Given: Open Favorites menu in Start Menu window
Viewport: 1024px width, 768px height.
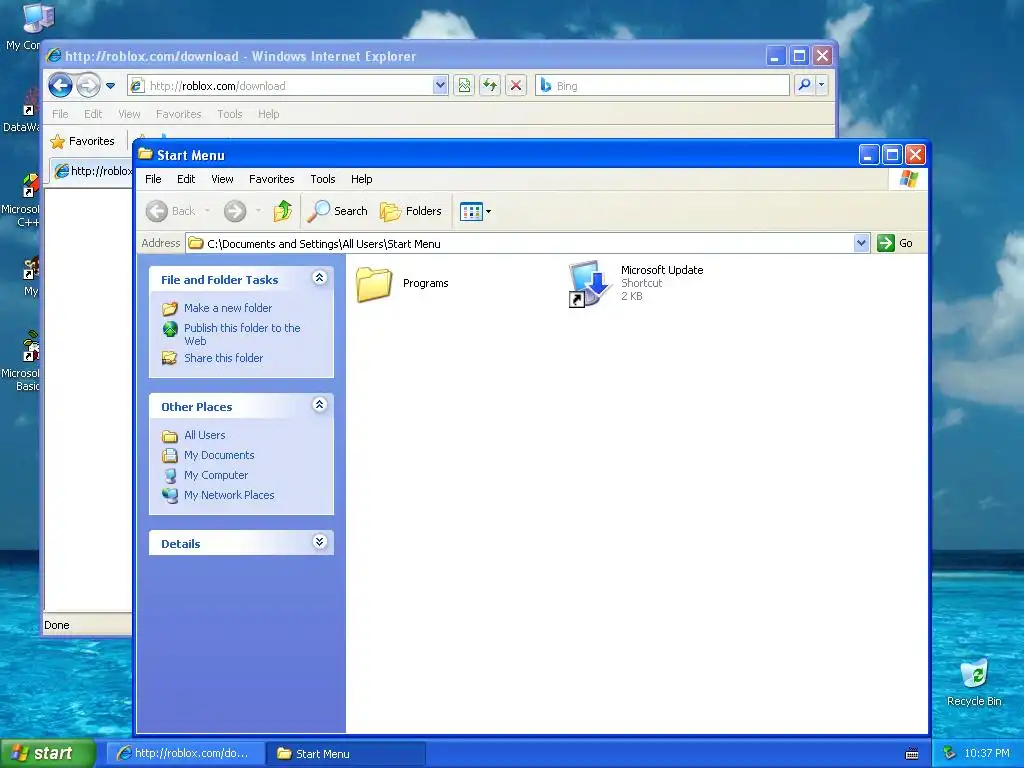Looking at the screenshot, I should (272, 179).
